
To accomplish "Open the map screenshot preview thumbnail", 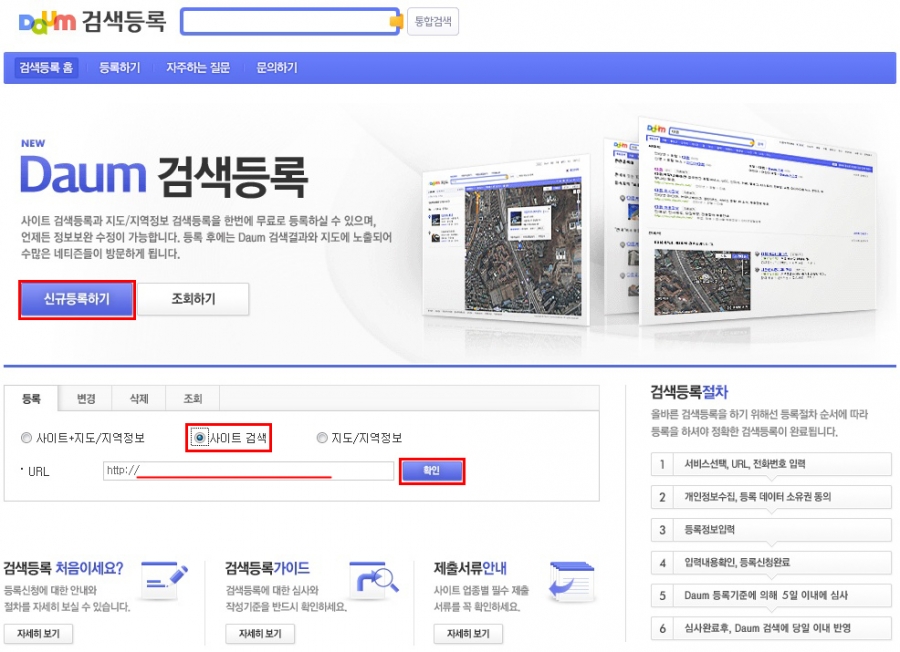I will [x=505, y=238].
